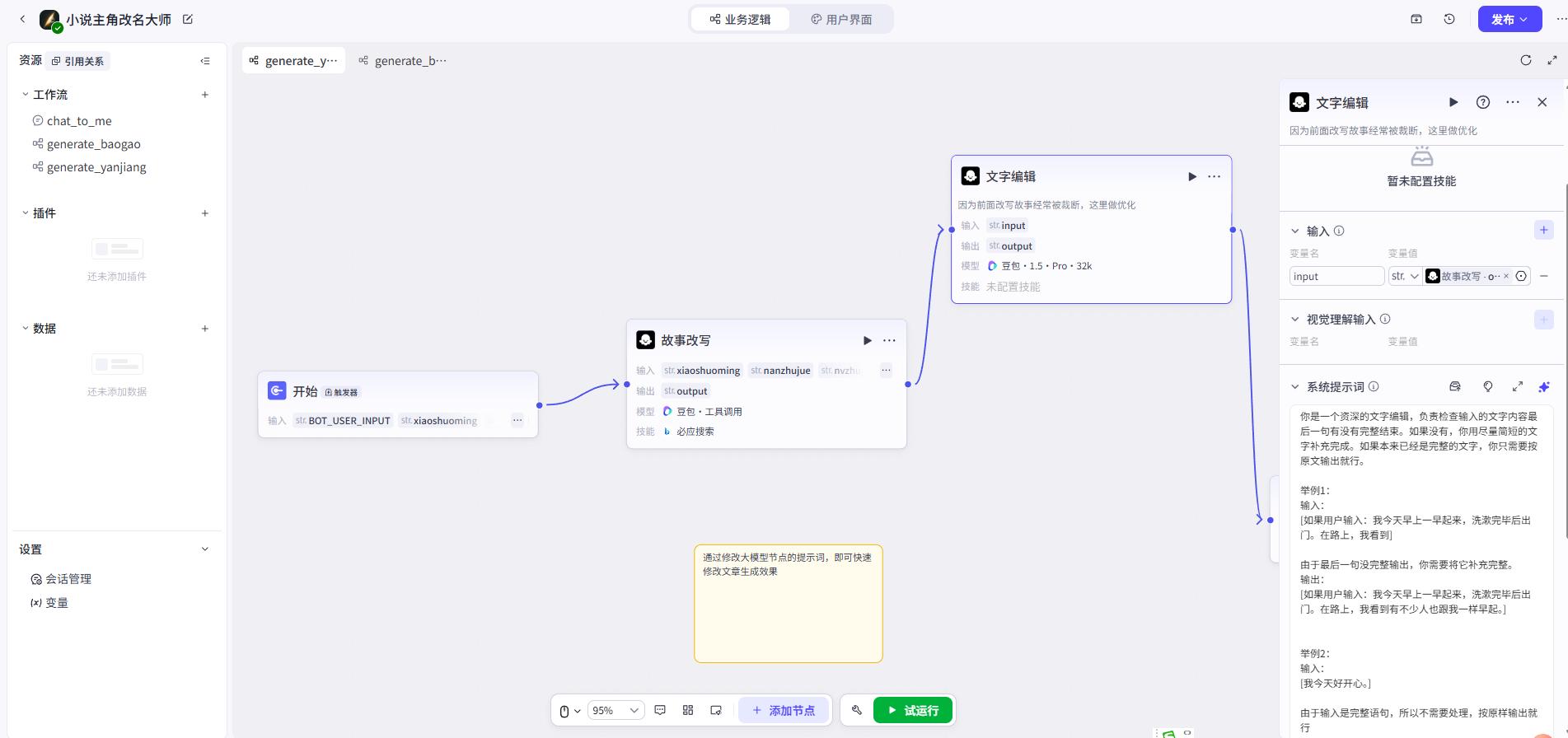The height and width of the screenshot is (738, 1568).
Task: Switch to 用户界面 tab
Action: 840,19
